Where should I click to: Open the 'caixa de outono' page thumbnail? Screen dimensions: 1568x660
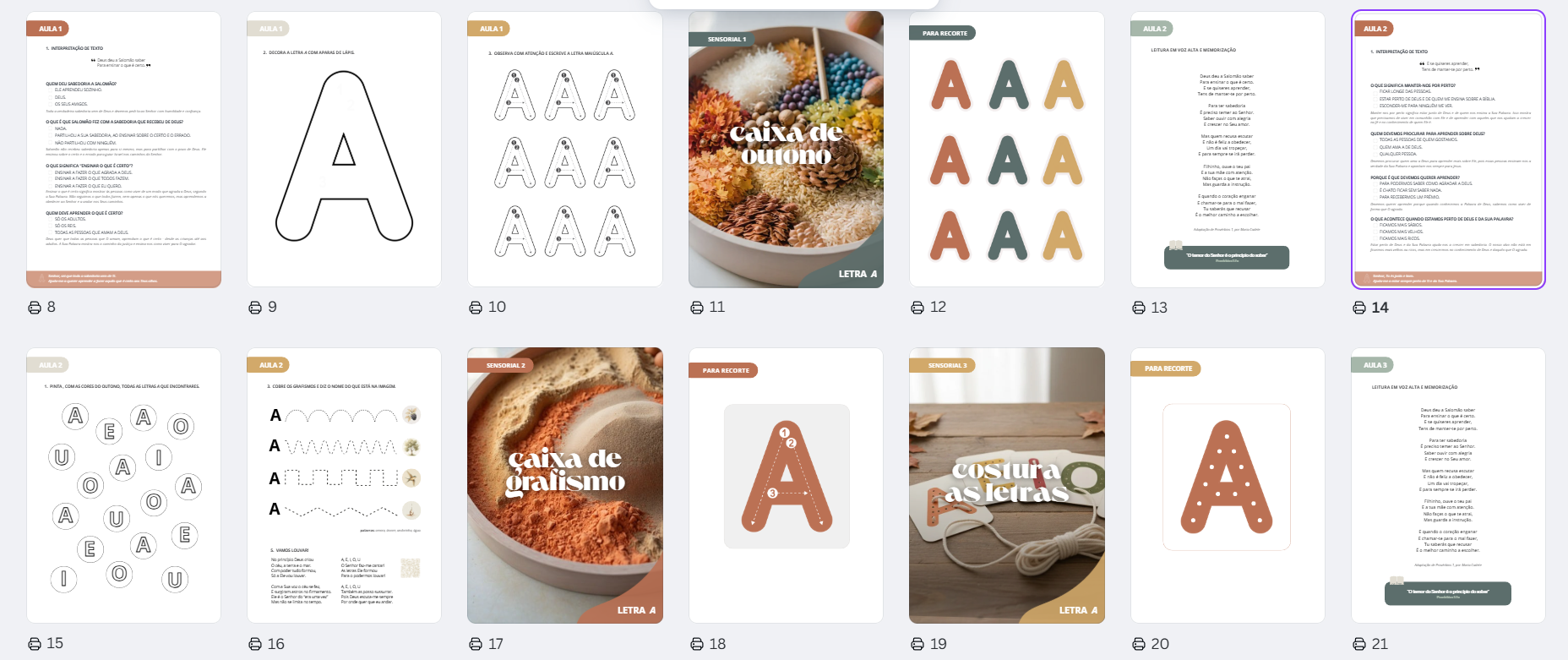[786, 150]
